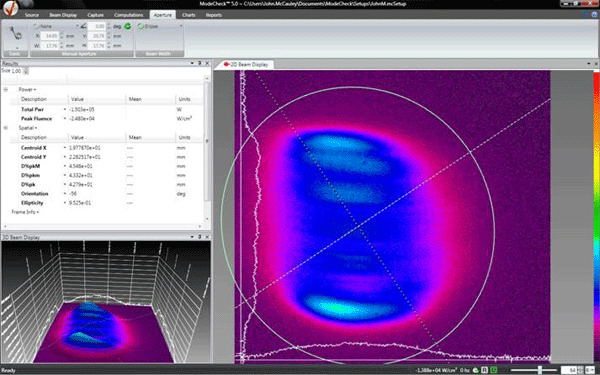Click the aperture X position input field
The height and width of the screenshot is (375, 600).
point(49,36)
